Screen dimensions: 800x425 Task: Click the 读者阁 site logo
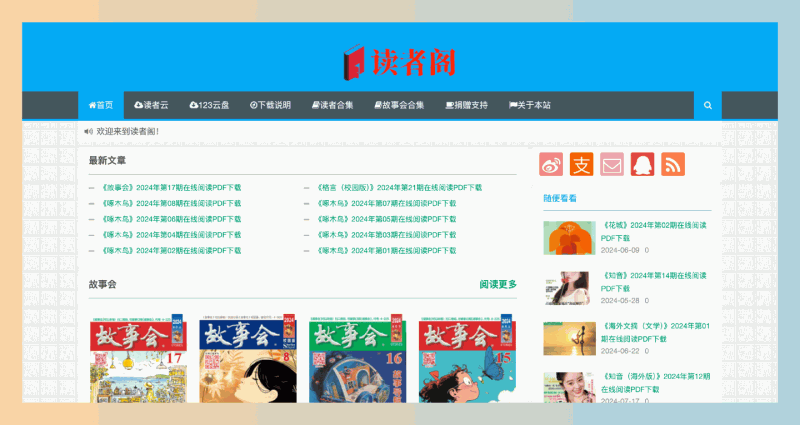tap(399, 62)
